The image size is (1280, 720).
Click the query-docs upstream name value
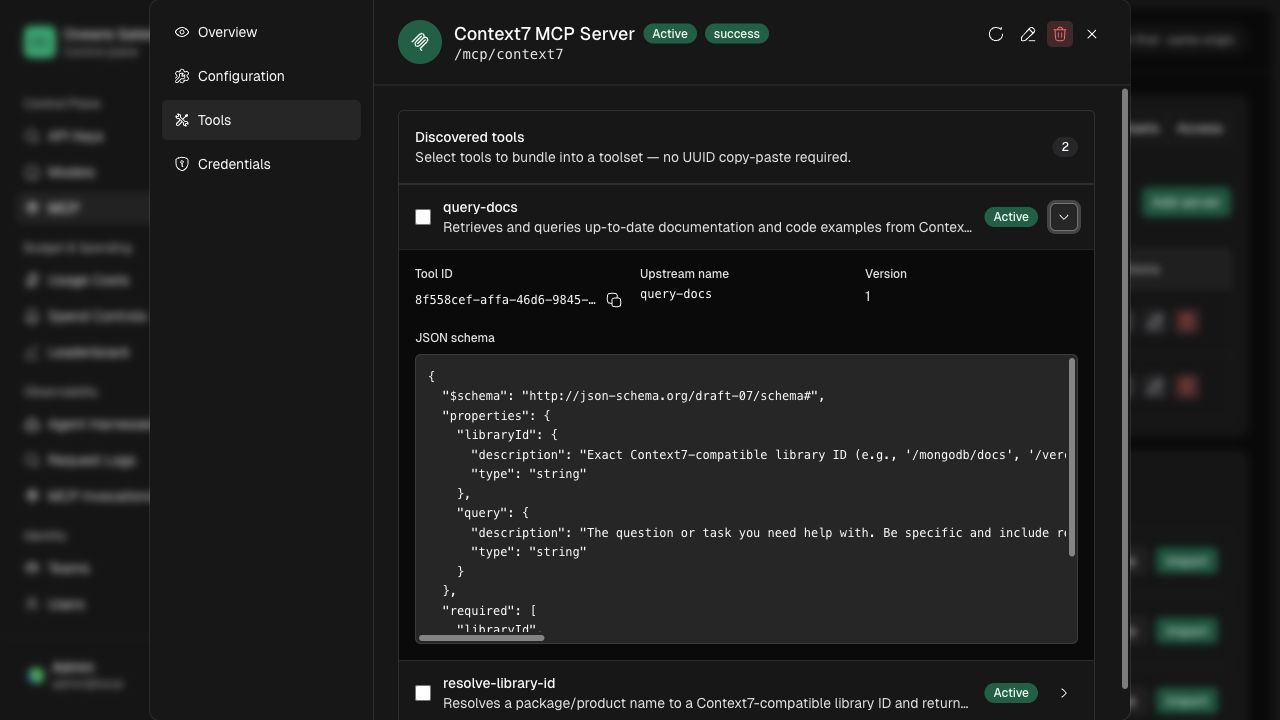(676, 294)
